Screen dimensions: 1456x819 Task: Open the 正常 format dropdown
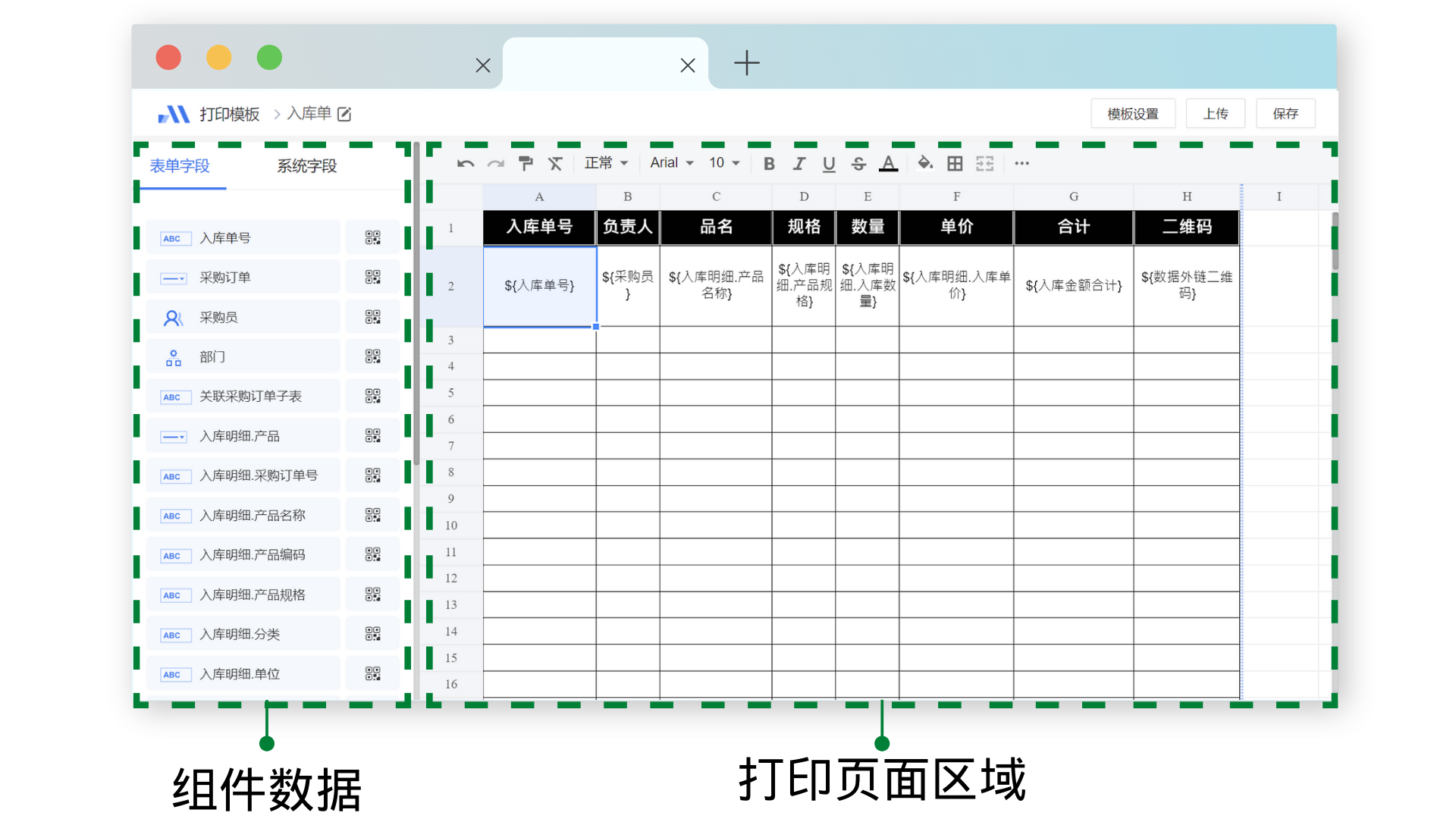coord(606,163)
